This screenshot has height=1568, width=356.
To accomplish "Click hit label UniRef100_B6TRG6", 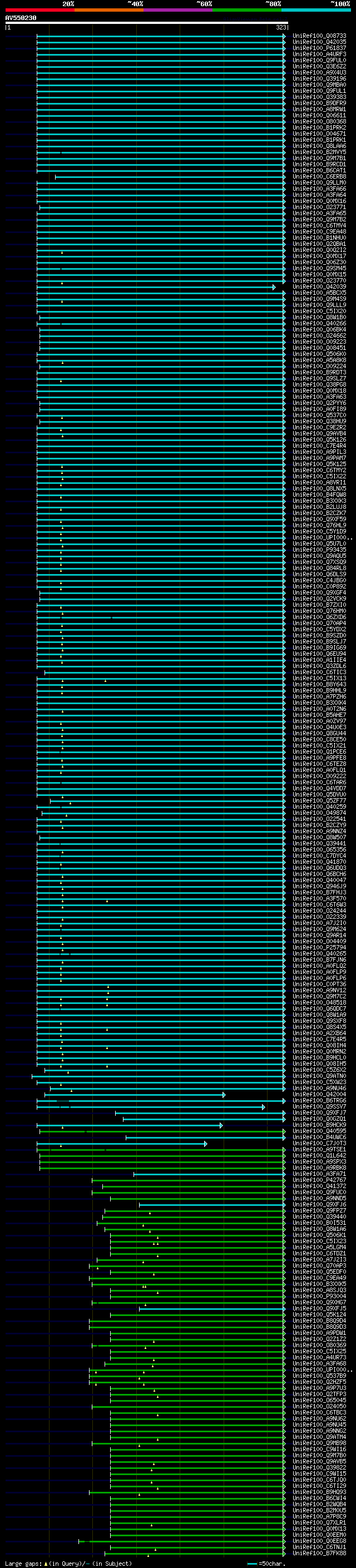I will (x=319, y=1101).
